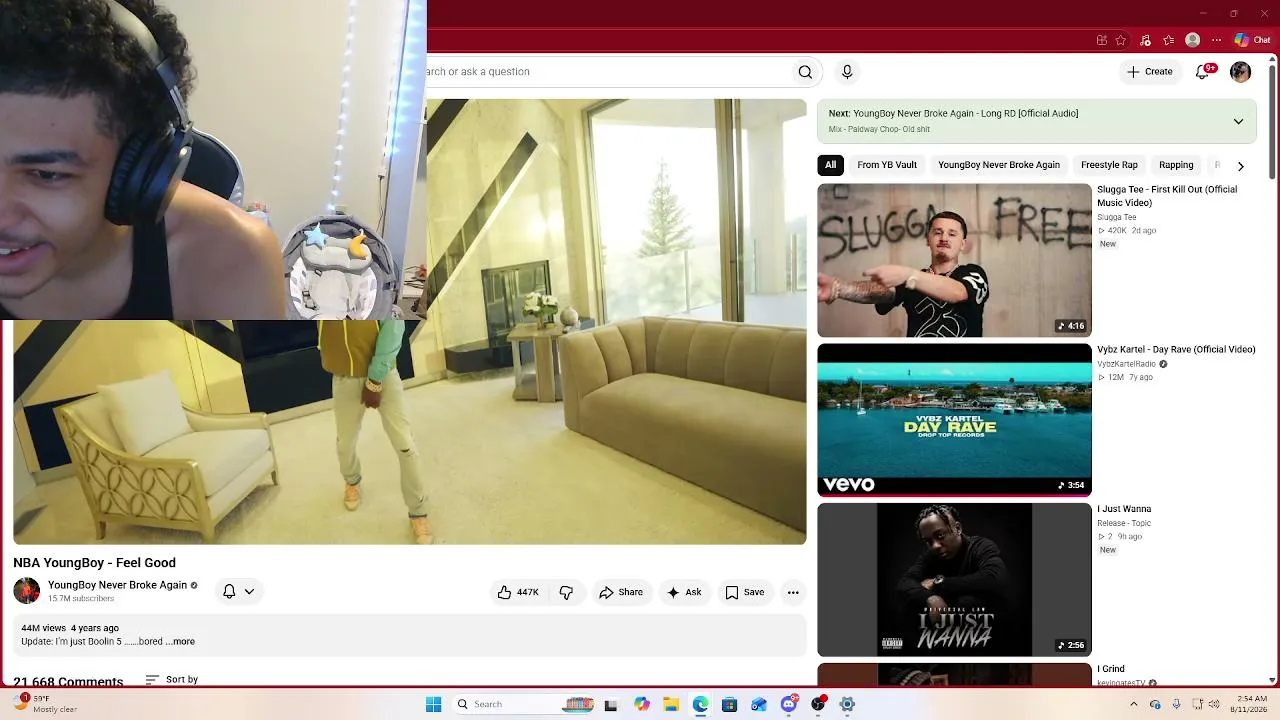The height and width of the screenshot is (720, 1280).
Task: Open the clock showing 2:54 AM
Action: [x=1251, y=704]
